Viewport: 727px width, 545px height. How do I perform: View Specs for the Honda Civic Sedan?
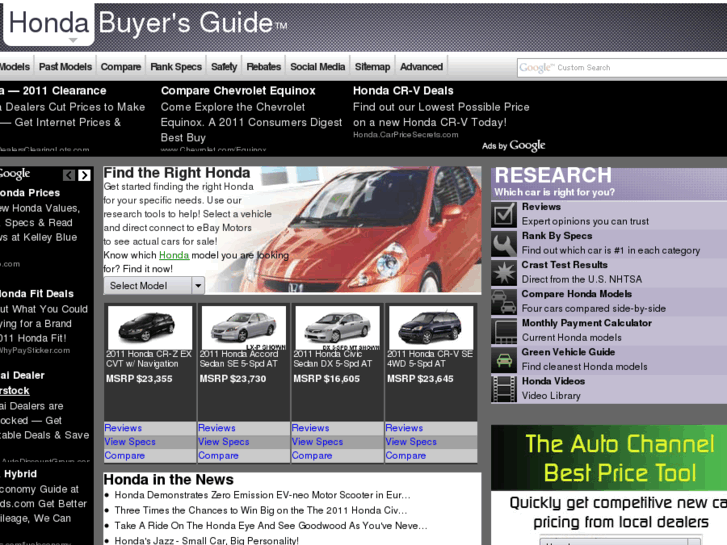(318, 442)
